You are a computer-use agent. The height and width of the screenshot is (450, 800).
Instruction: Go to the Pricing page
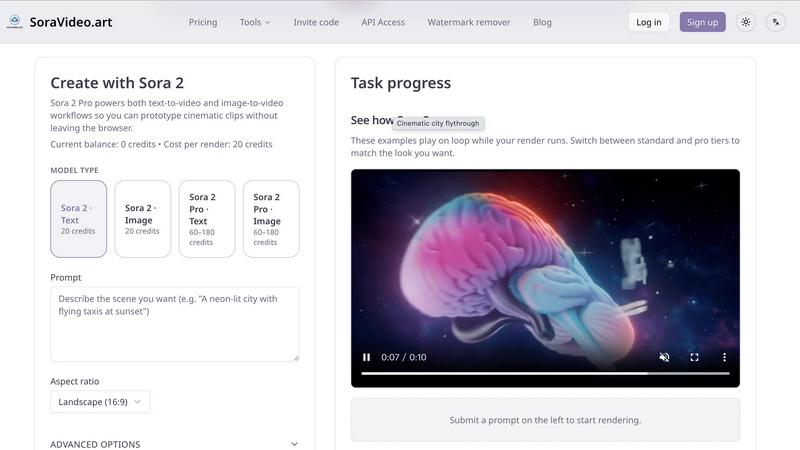(203, 22)
